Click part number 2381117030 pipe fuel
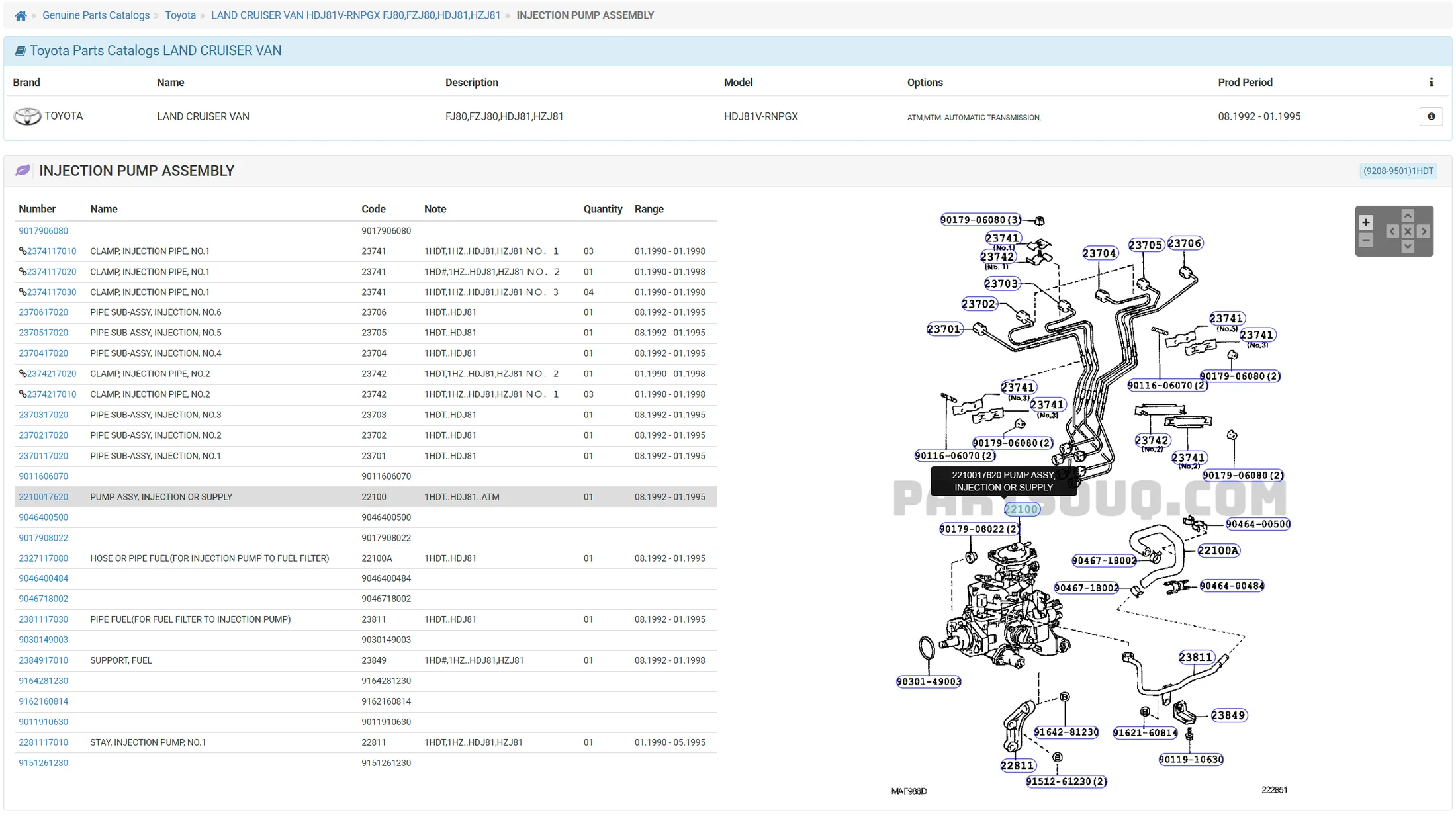 pyautogui.click(x=43, y=619)
